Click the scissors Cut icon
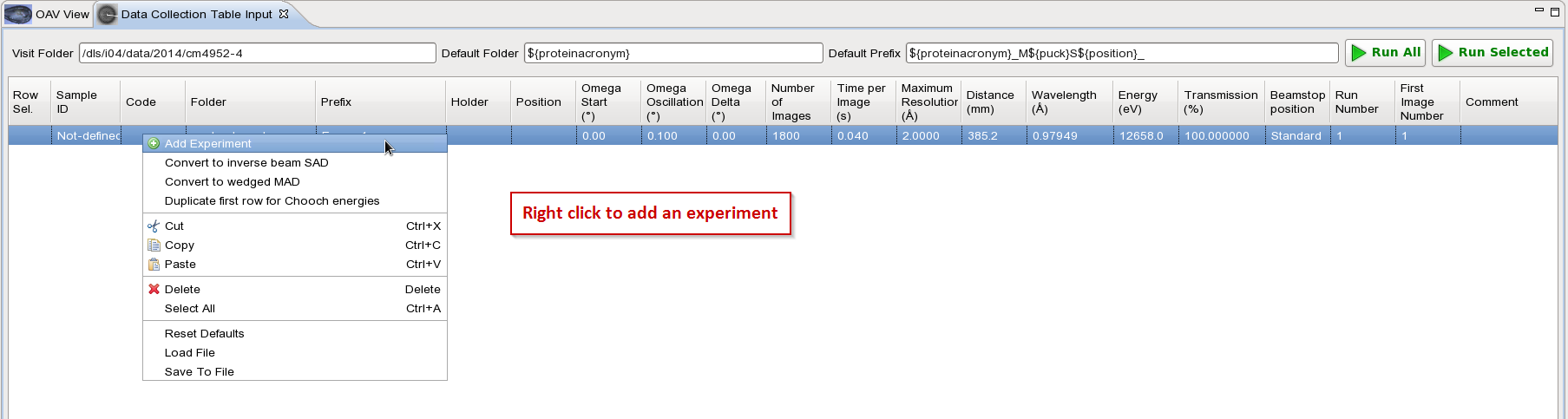The image size is (1568, 419). (x=154, y=226)
